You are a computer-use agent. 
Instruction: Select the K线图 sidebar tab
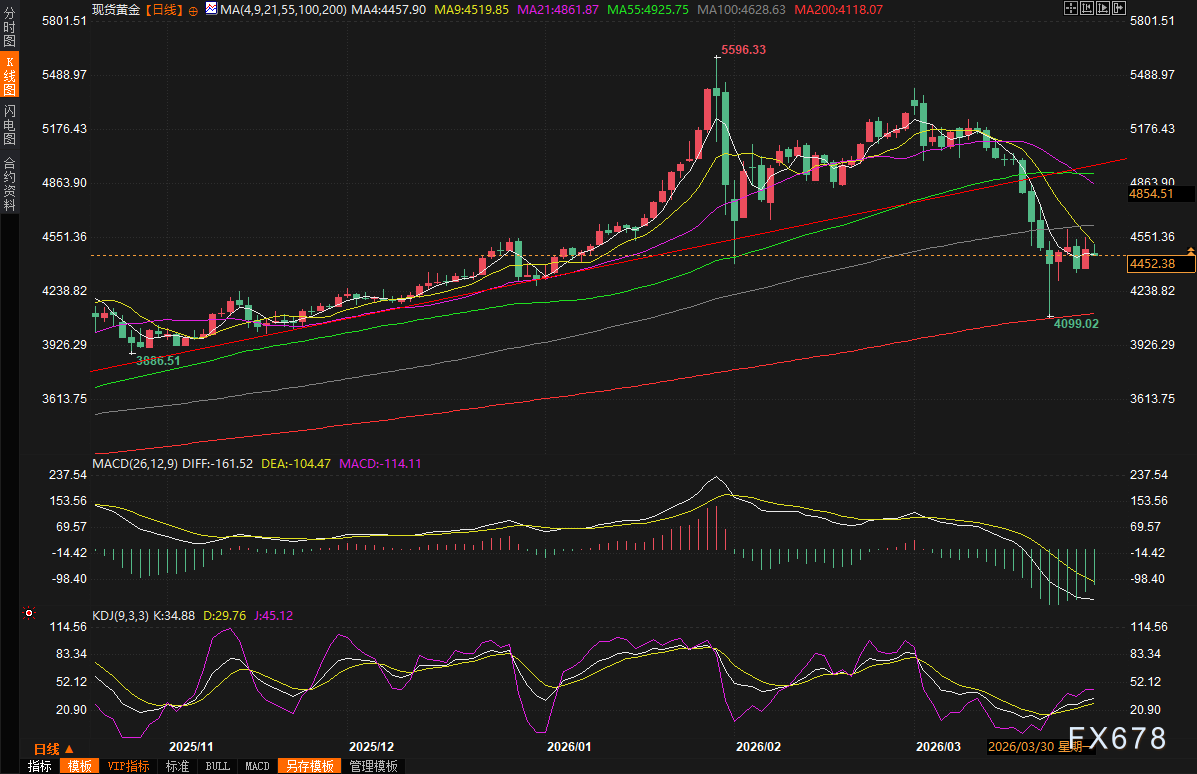[x=9, y=76]
